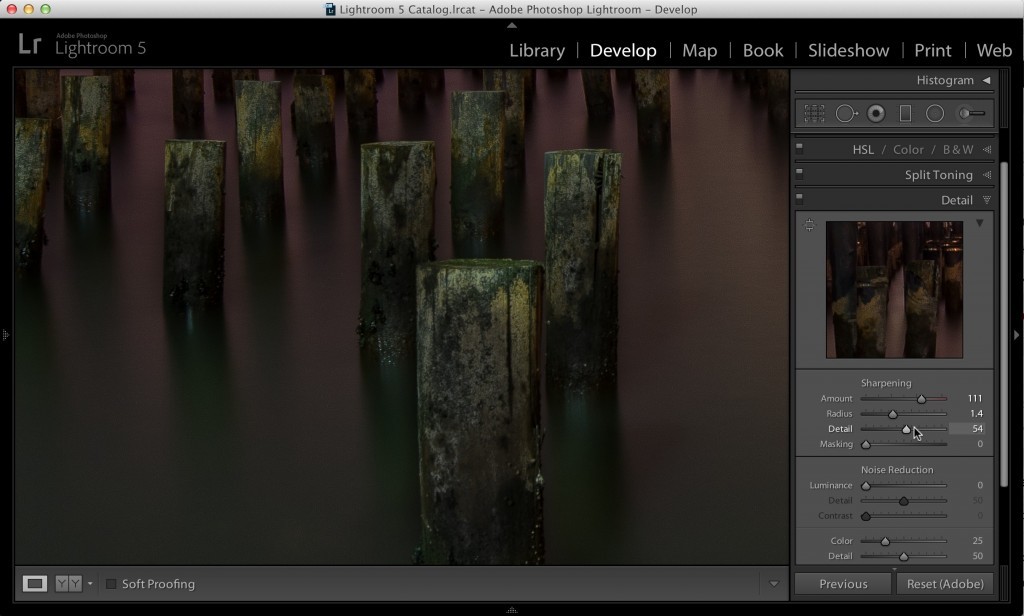Click the main pier pilings photo
The height and width of the screenshot is (616, 1024).
[402, 317]
